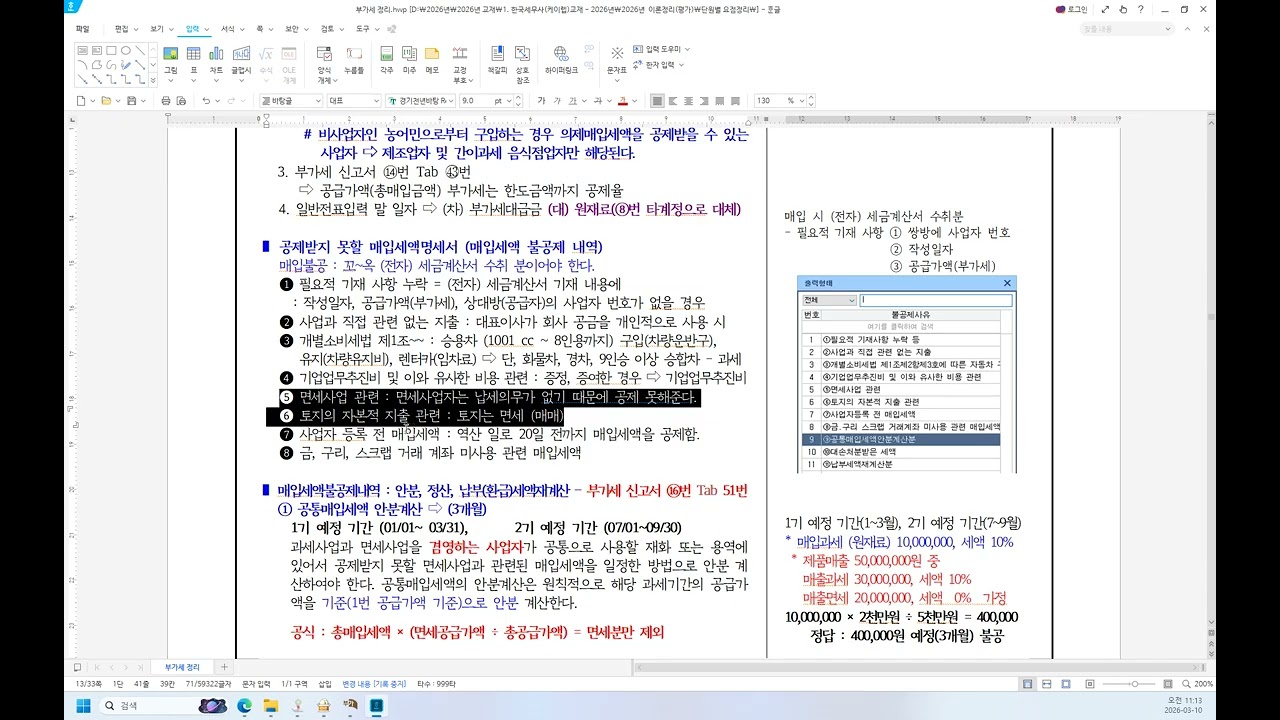Open the 보기 menu
Screen dimensions: 1280x720
click(157, 29)
